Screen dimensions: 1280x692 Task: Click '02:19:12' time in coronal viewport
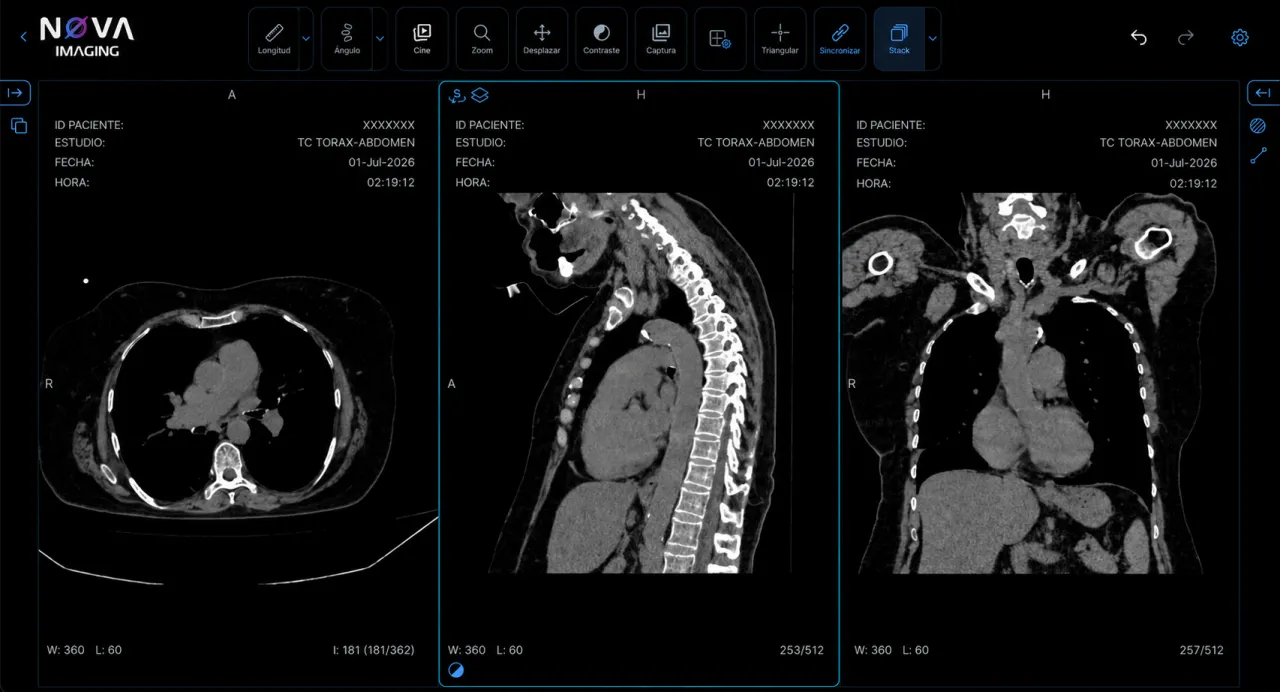(1194, 184)
